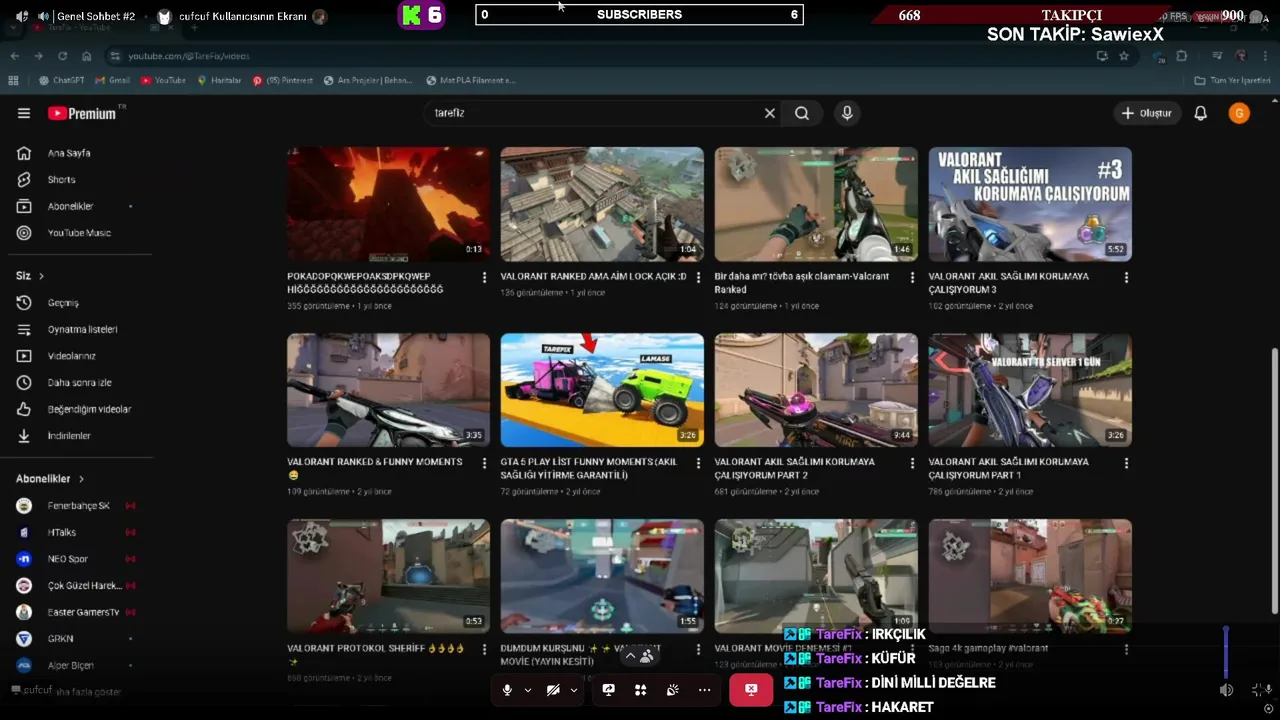Disconnect from the call with red button
1280x720 pixels.
pyautogui.click(x=751, y=690)
